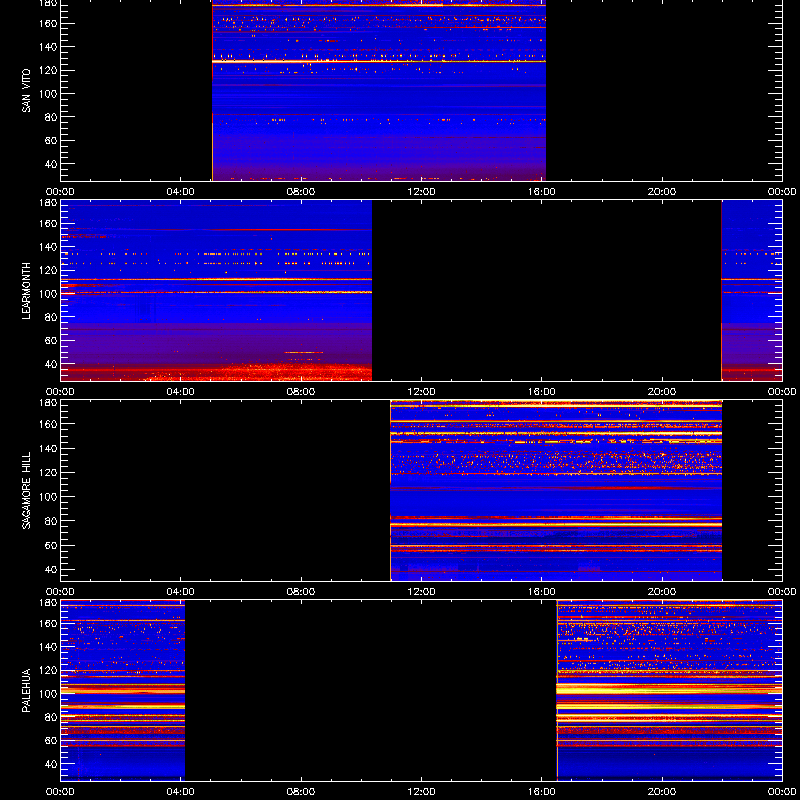This screenshot has width=800, height=800.
Task: Click 08:00 time label under Palehua plot
Action: tap(301, 792)
